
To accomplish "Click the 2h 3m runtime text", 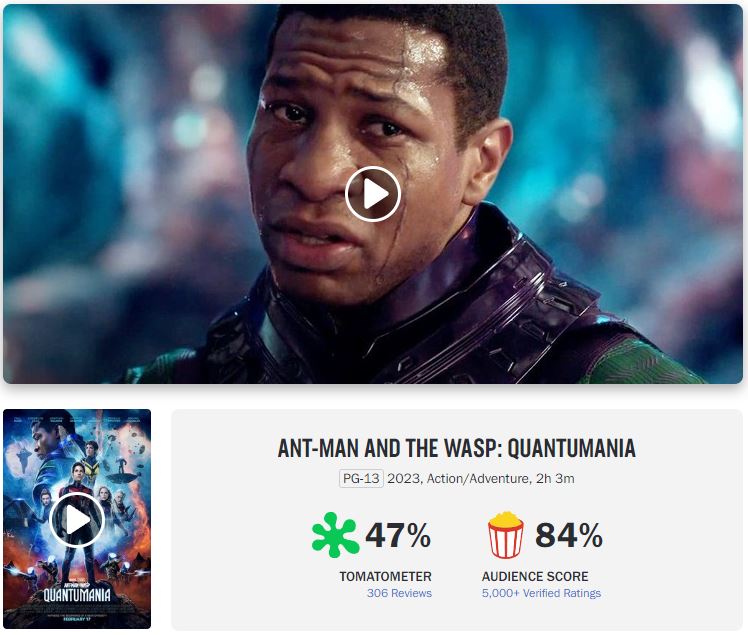I will [x=555, y=479].
